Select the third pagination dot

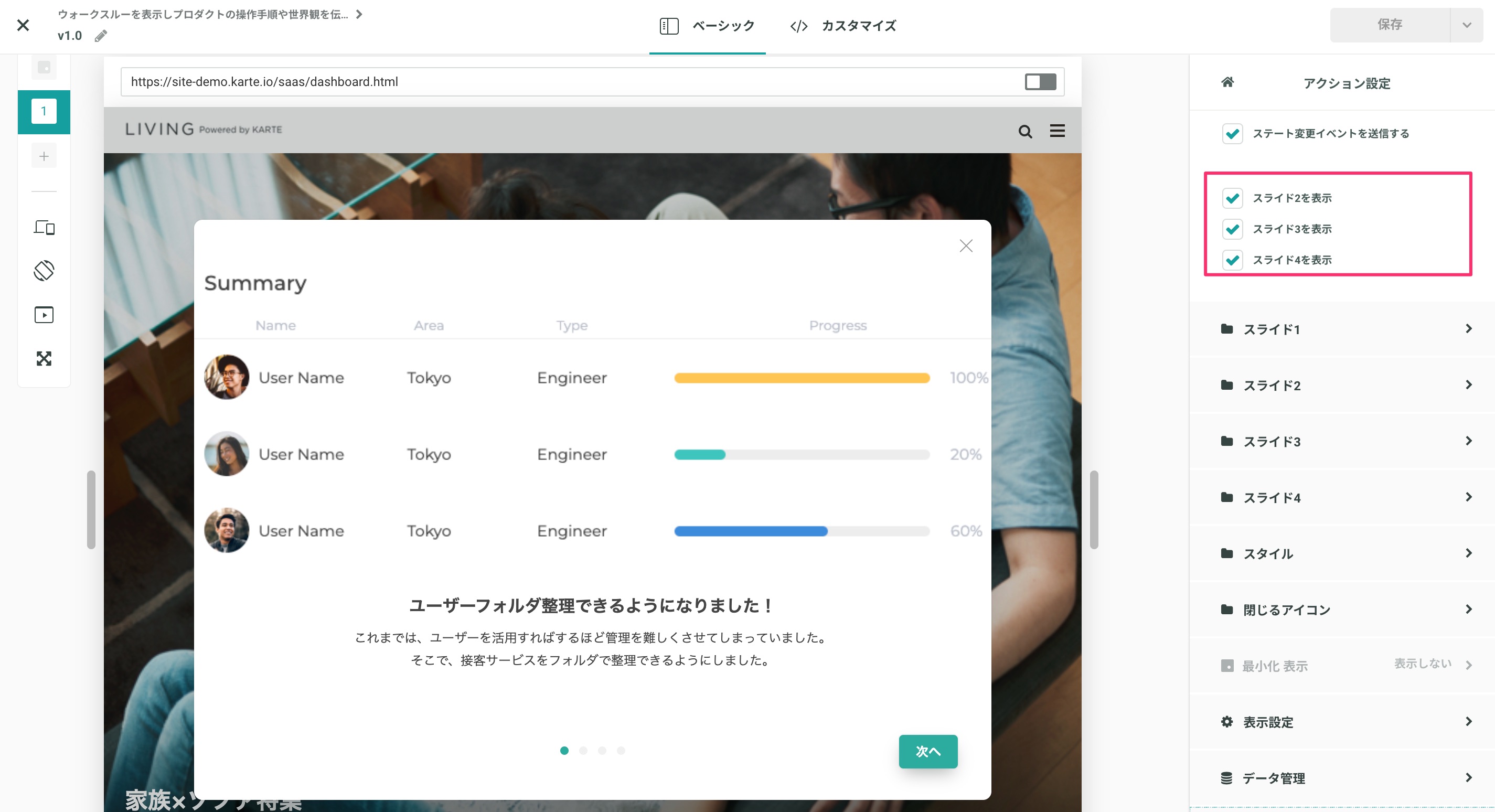point(602,751)
